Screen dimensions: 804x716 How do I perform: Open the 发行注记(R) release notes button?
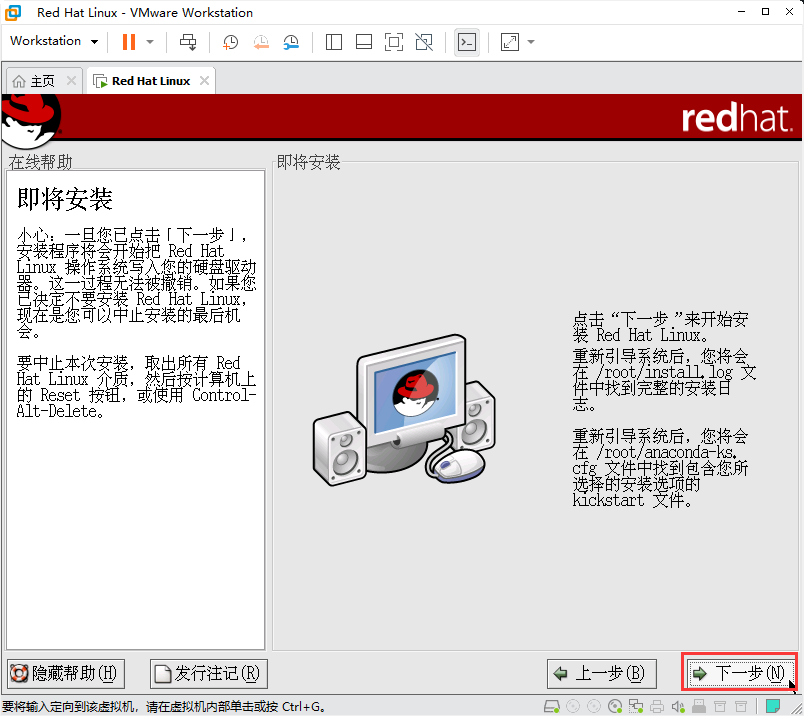pyautogui.click(x=209, y=673)
